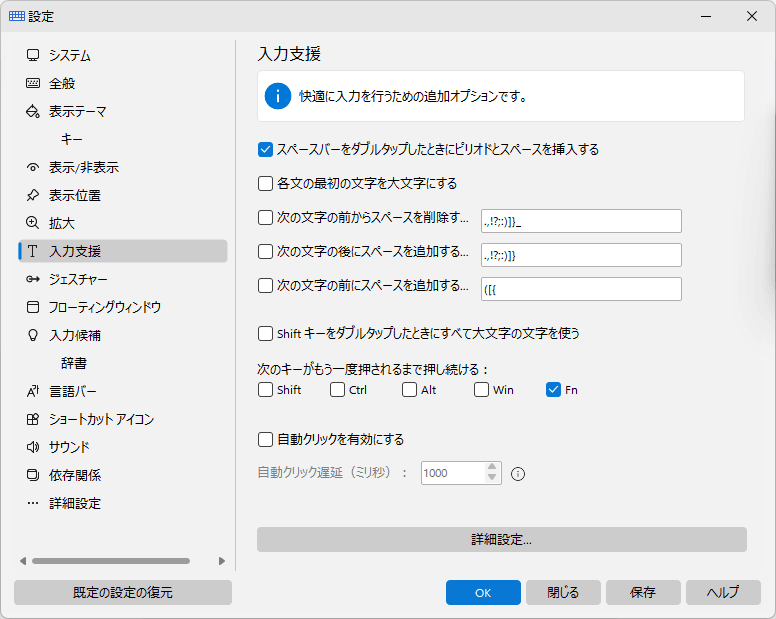Click the ヘルプ button
The height and width of the screenshot is (619, 776).
pyautogui.click(x=723, y=592)
